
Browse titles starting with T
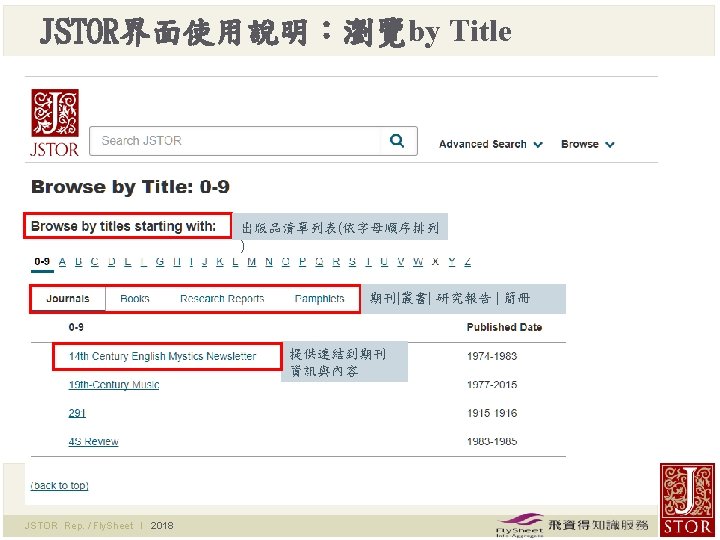(x=368, y=262)
